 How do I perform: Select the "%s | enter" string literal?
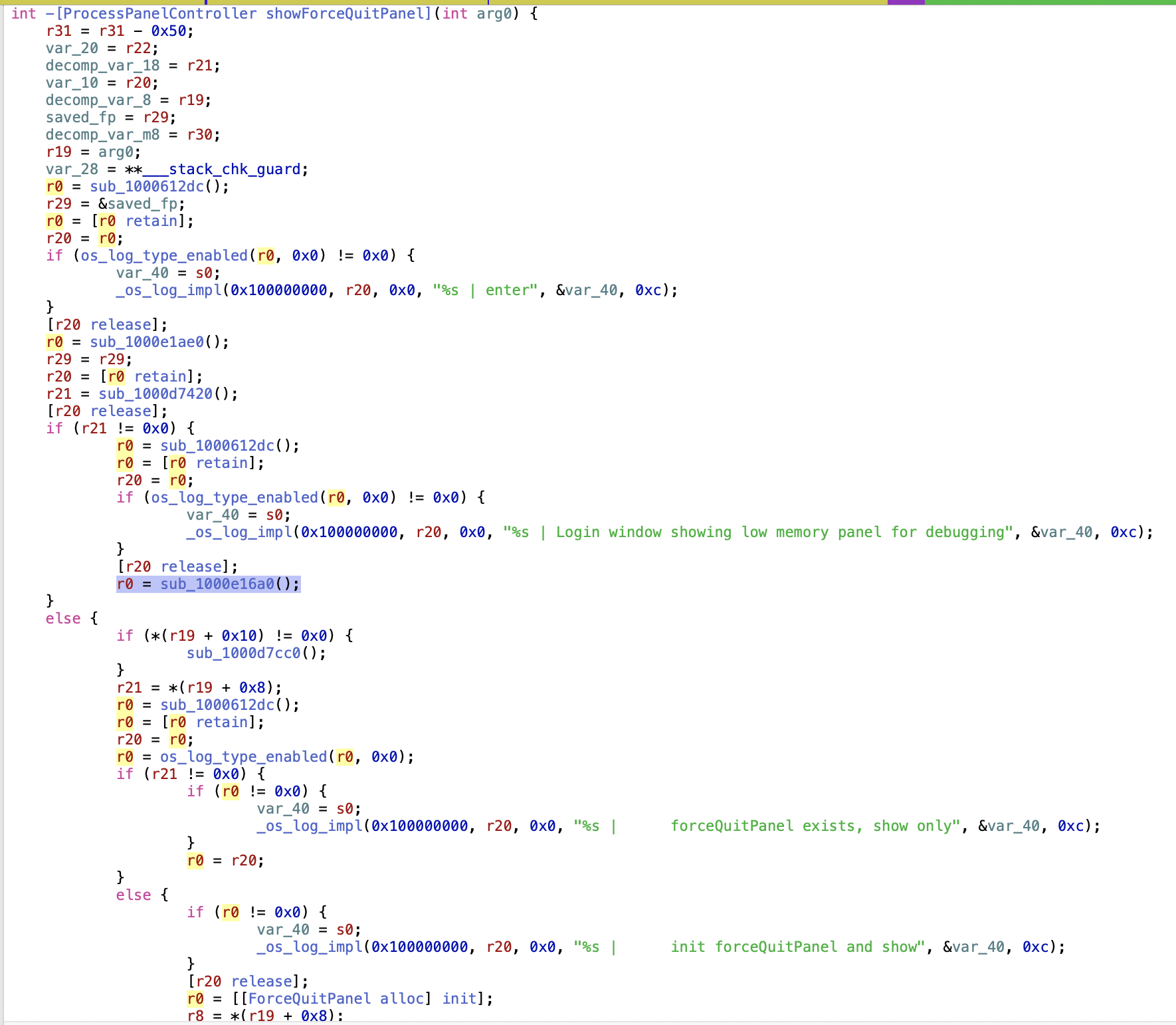point(485,290)
